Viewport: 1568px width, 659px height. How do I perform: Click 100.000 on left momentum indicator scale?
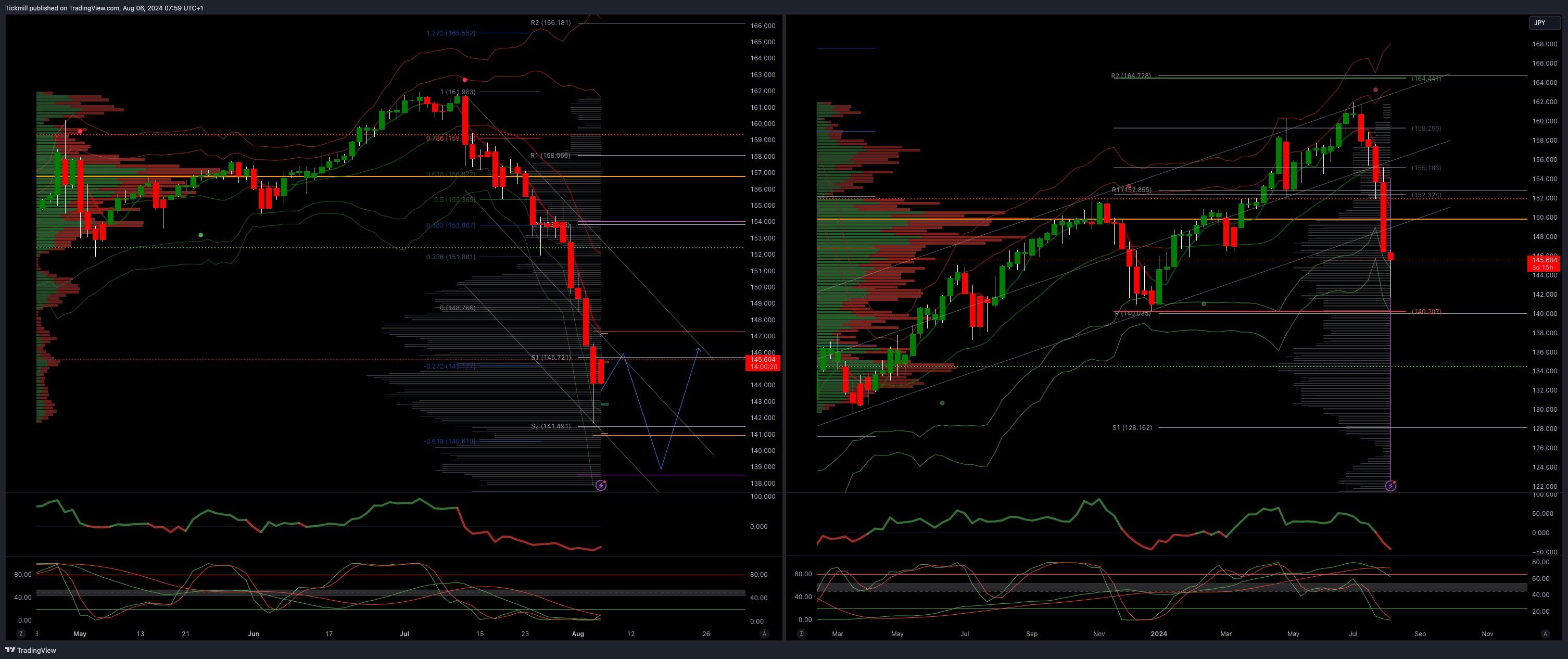click(763, 497)
